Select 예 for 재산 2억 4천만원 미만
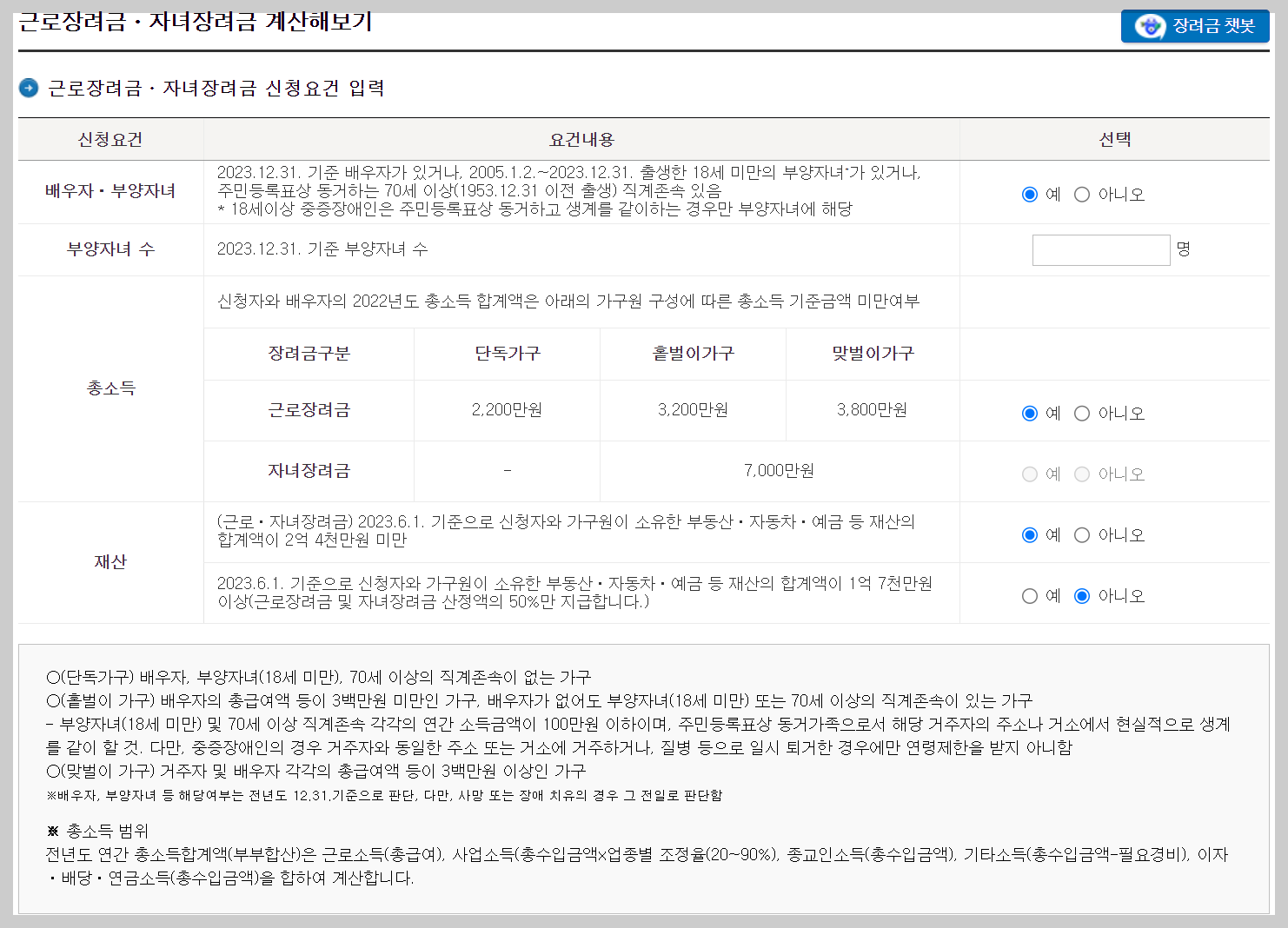This screenshot has height=928, width=1288. point(1030,535)
